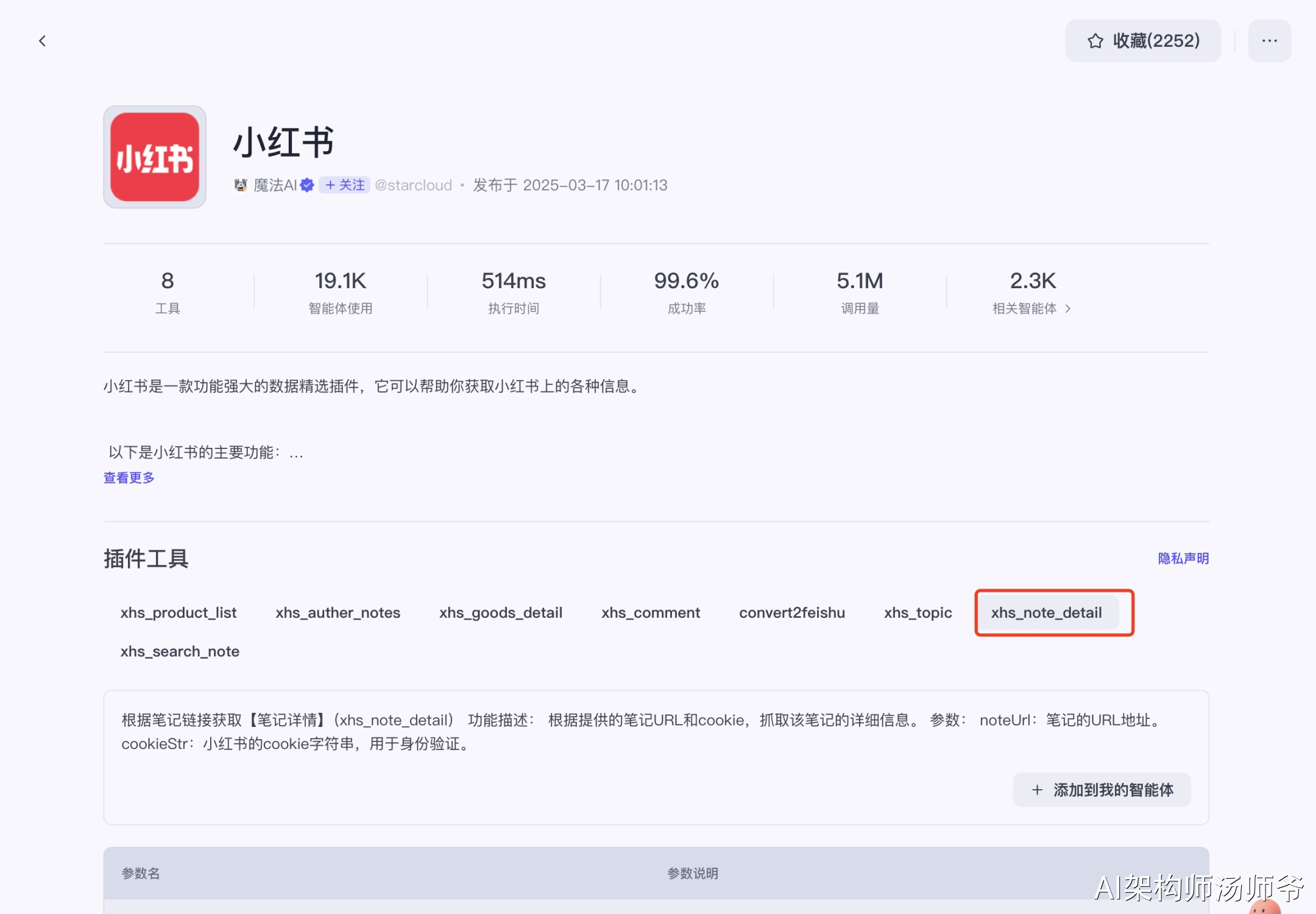
Task: Click 添加到我的智能体 button
Action: click(x=1102, y=790)
